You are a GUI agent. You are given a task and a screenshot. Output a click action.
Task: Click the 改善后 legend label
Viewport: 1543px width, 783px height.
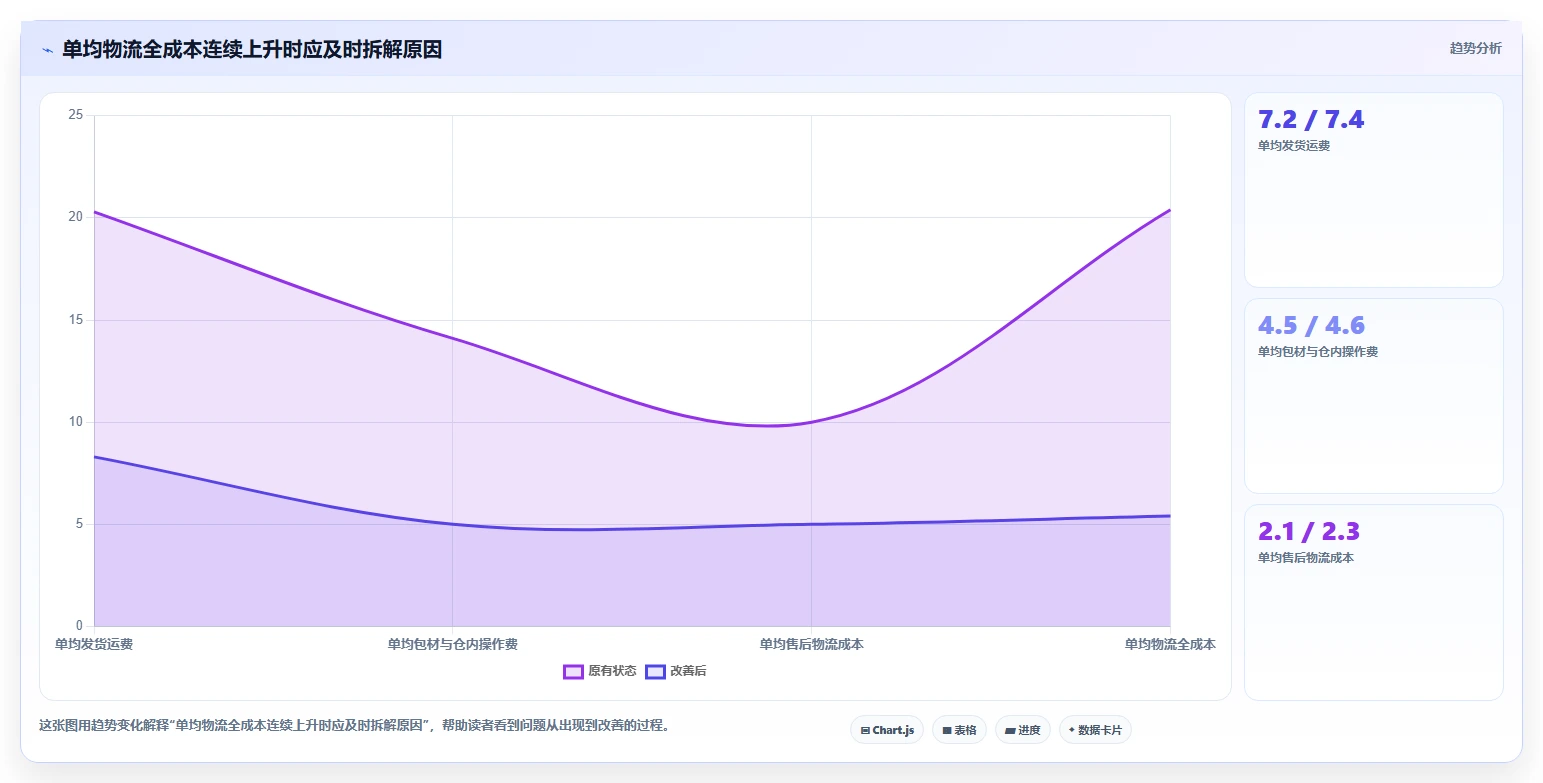pos(688,672)
